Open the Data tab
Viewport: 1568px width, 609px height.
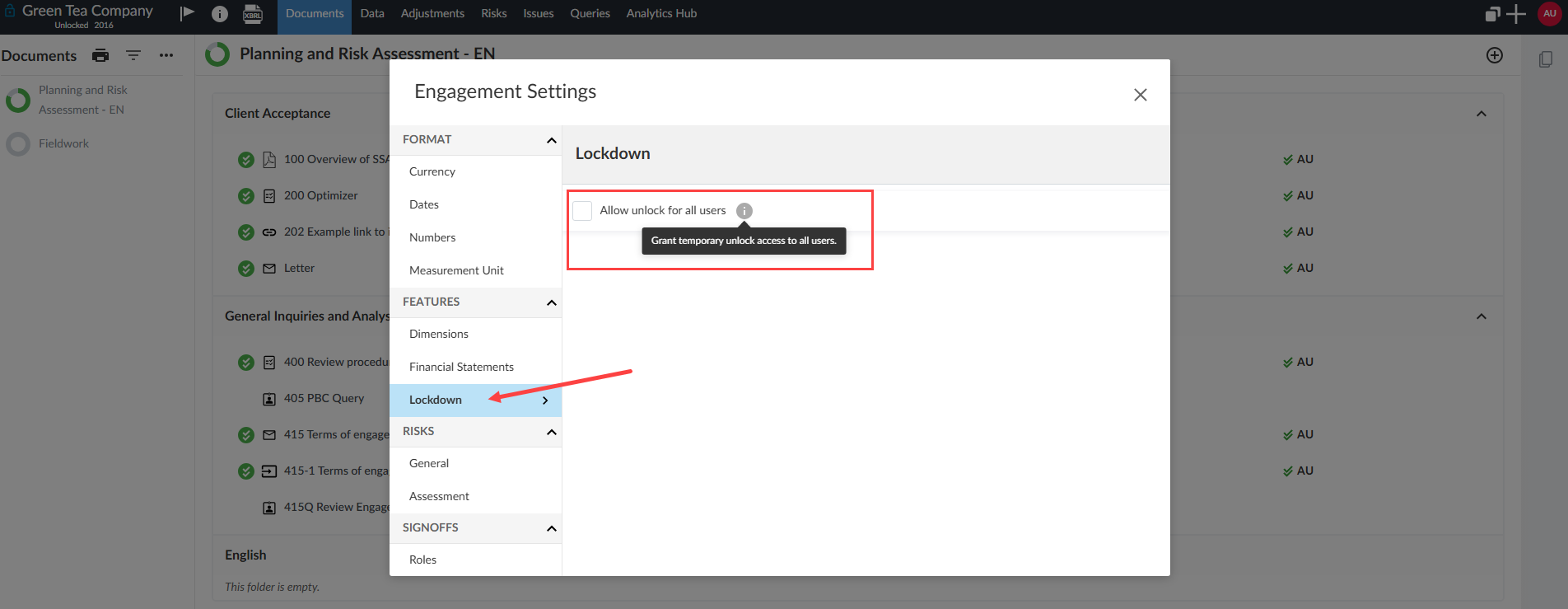pos(372,14)
